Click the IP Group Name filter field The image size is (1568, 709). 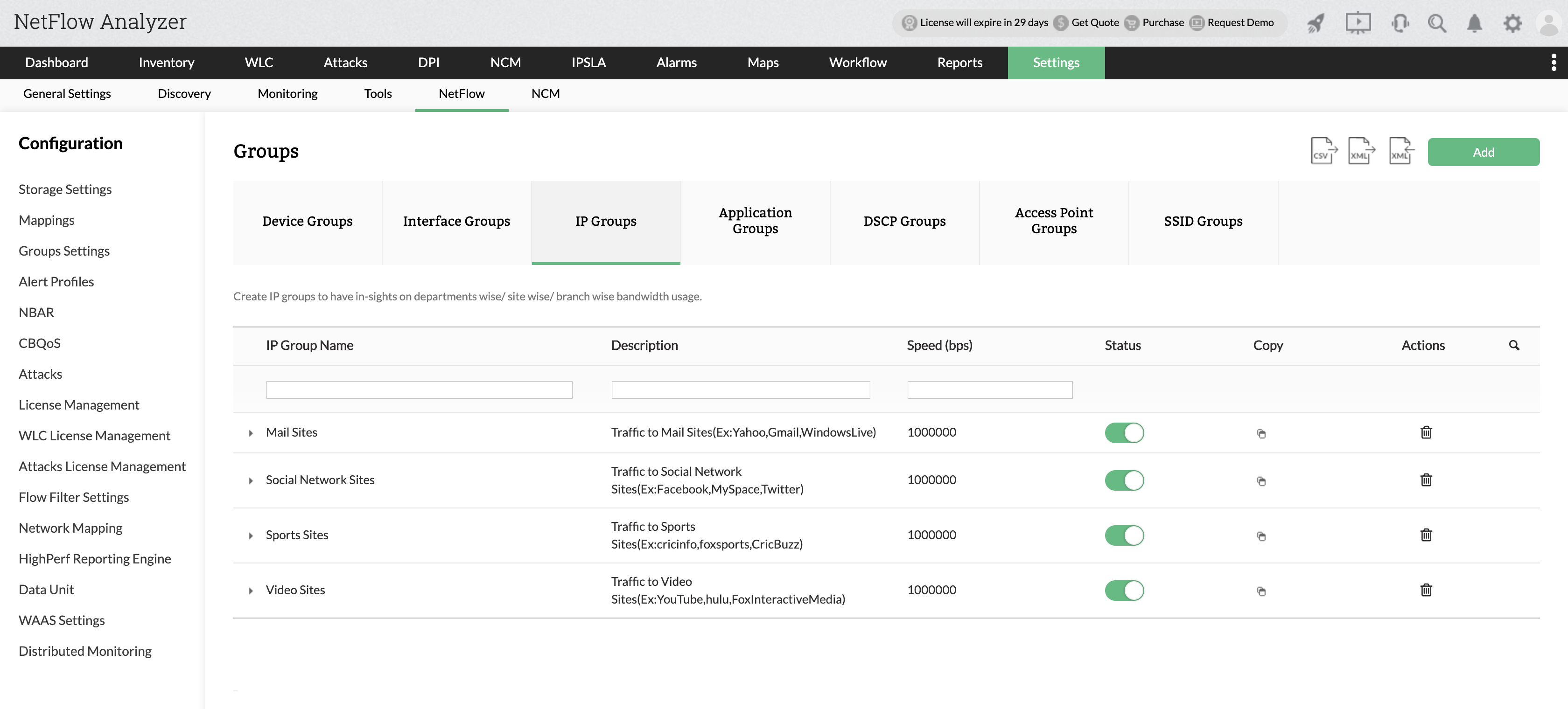point(419,389)
